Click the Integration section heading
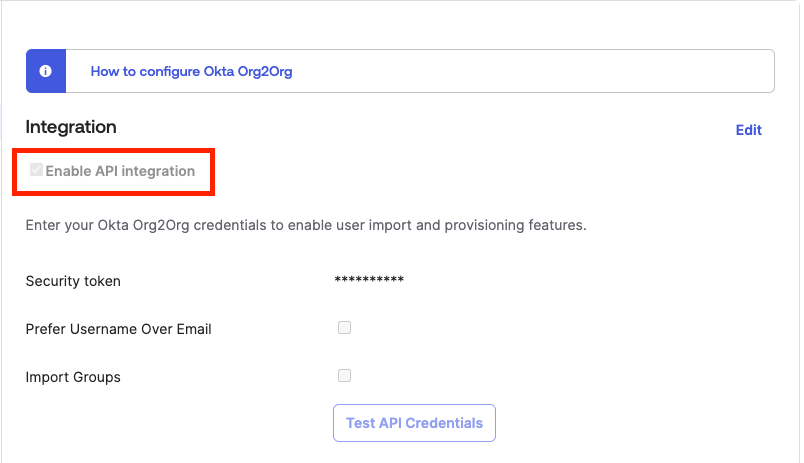Viewport: 804px width, 463px height. click(71, 127)
